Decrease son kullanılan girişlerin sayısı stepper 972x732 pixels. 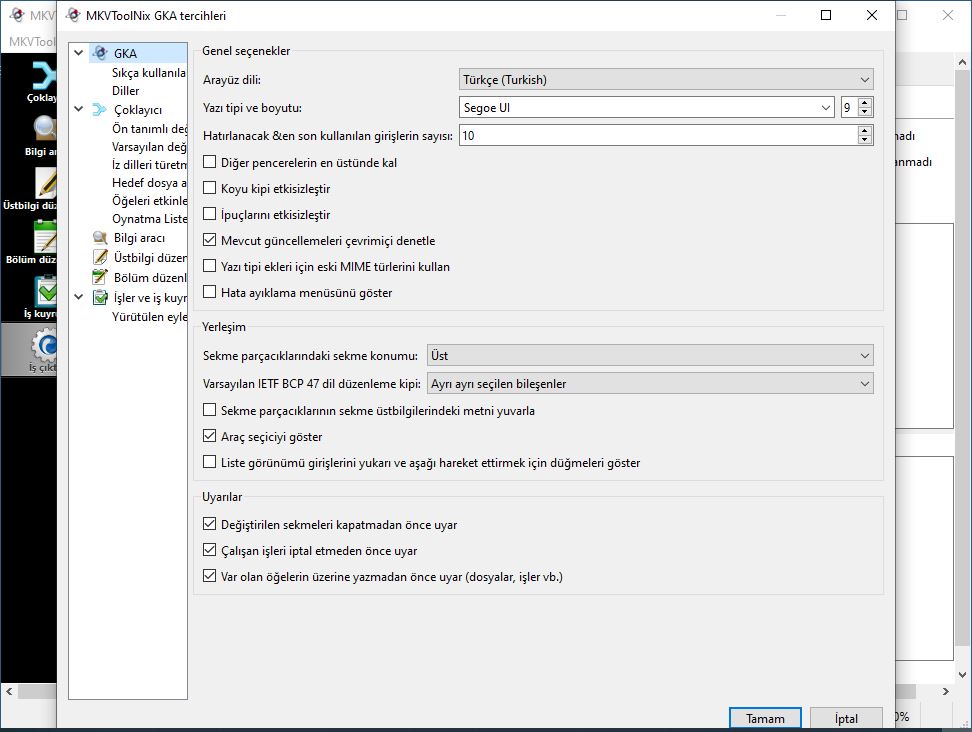865,140
